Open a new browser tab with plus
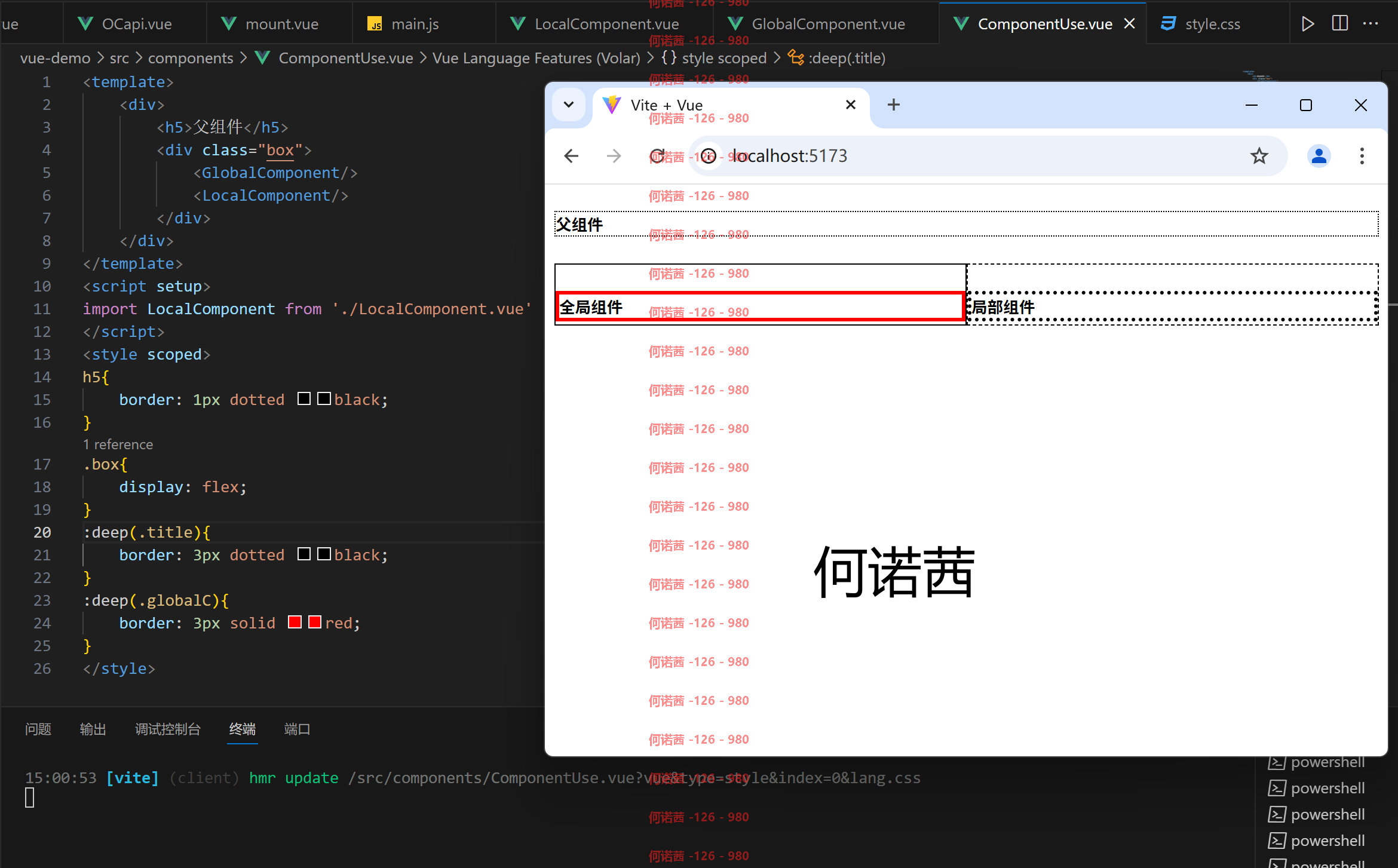Viewport: 1398px width, 868px height. click(x=894, y=105)
